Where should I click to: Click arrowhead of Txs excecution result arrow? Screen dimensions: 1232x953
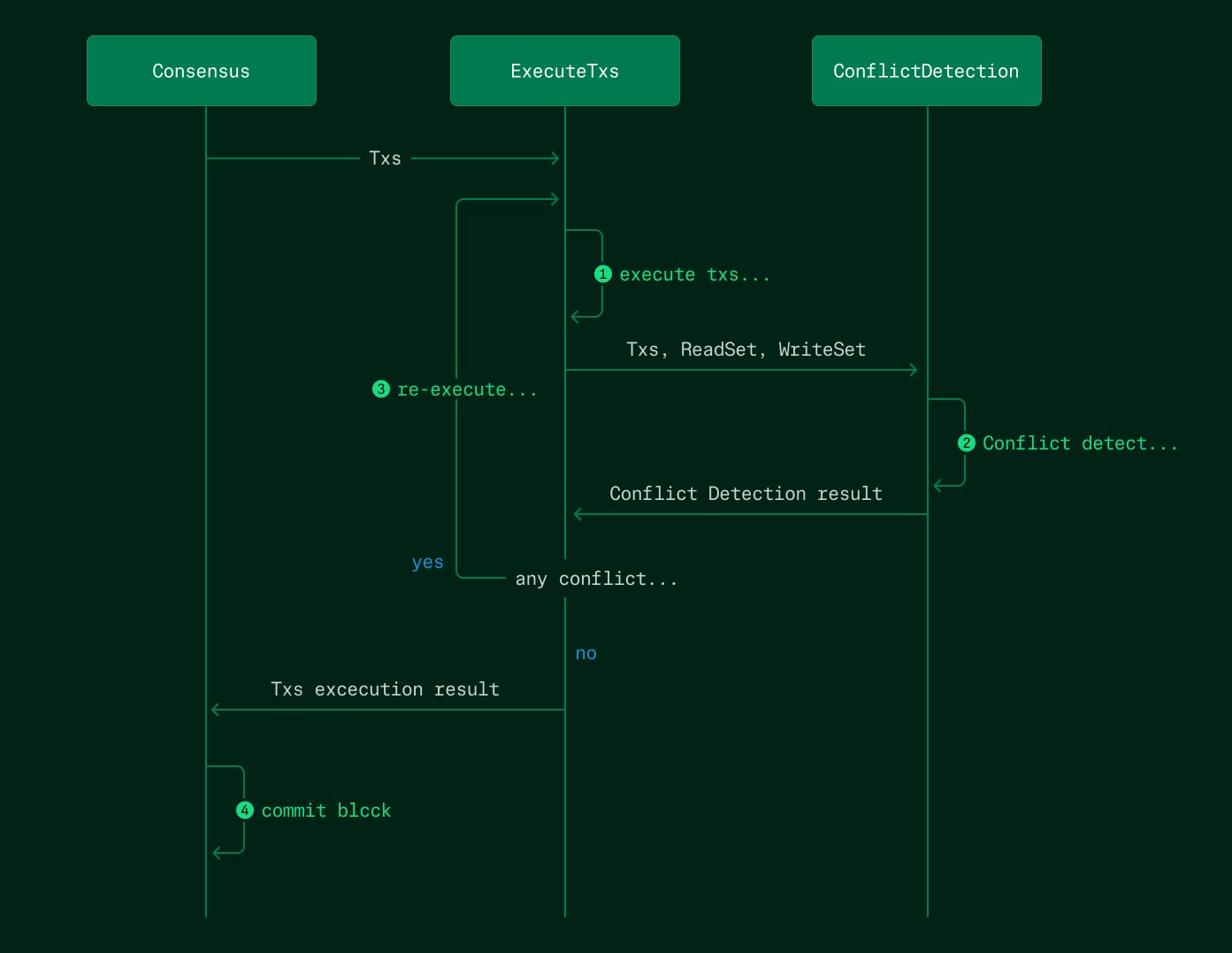(x=216, y=710)
